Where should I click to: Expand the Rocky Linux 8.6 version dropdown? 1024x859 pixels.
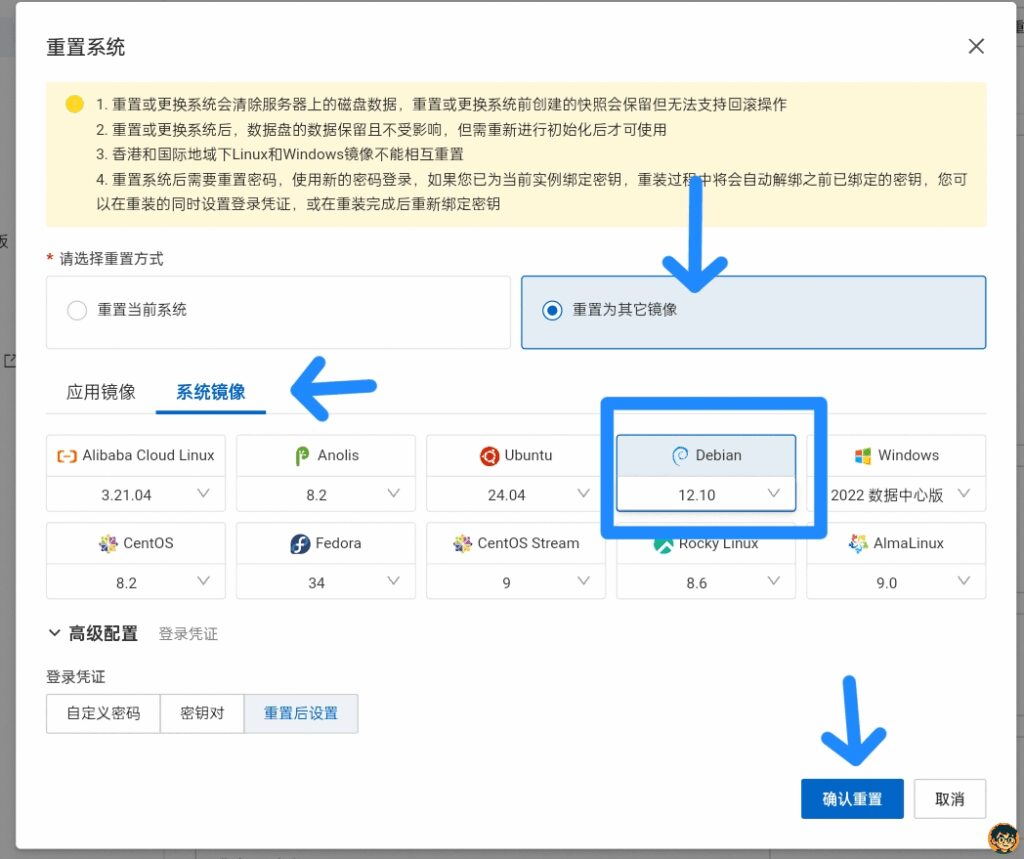point(706,582)
